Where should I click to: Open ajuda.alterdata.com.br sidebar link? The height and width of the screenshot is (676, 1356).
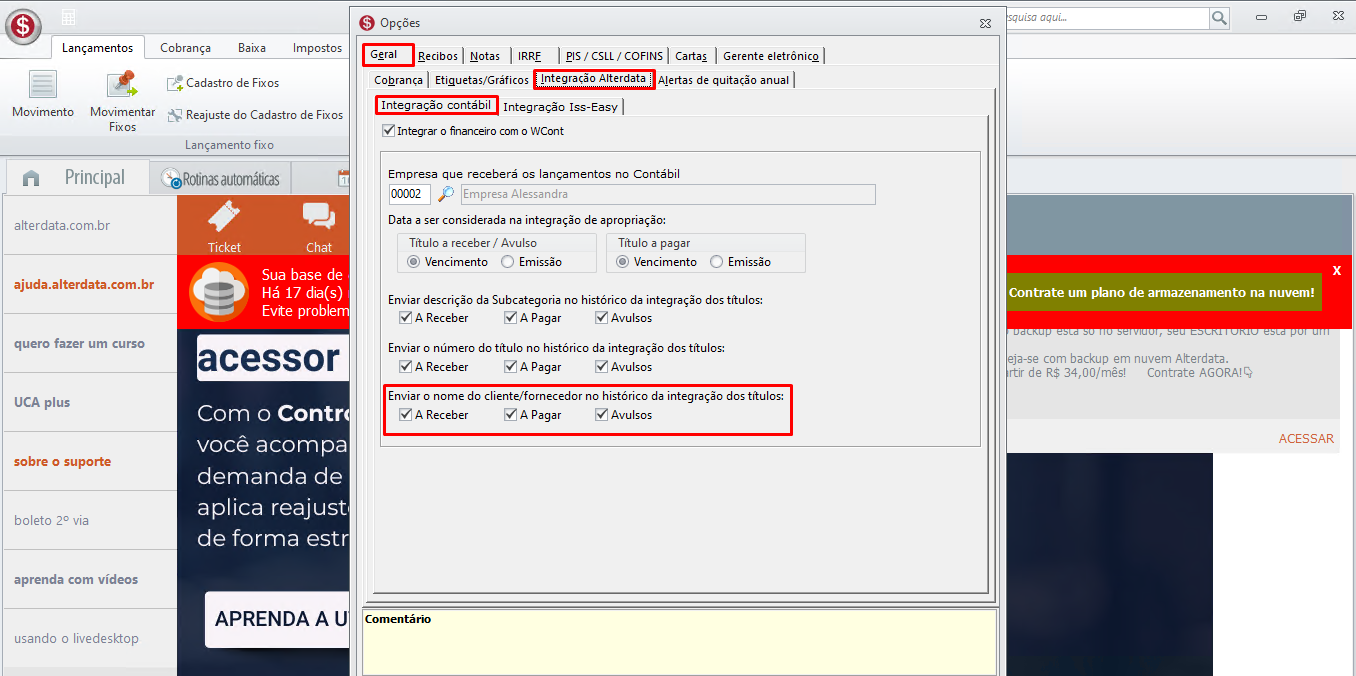pyautogui.click(x=84, y=284)
